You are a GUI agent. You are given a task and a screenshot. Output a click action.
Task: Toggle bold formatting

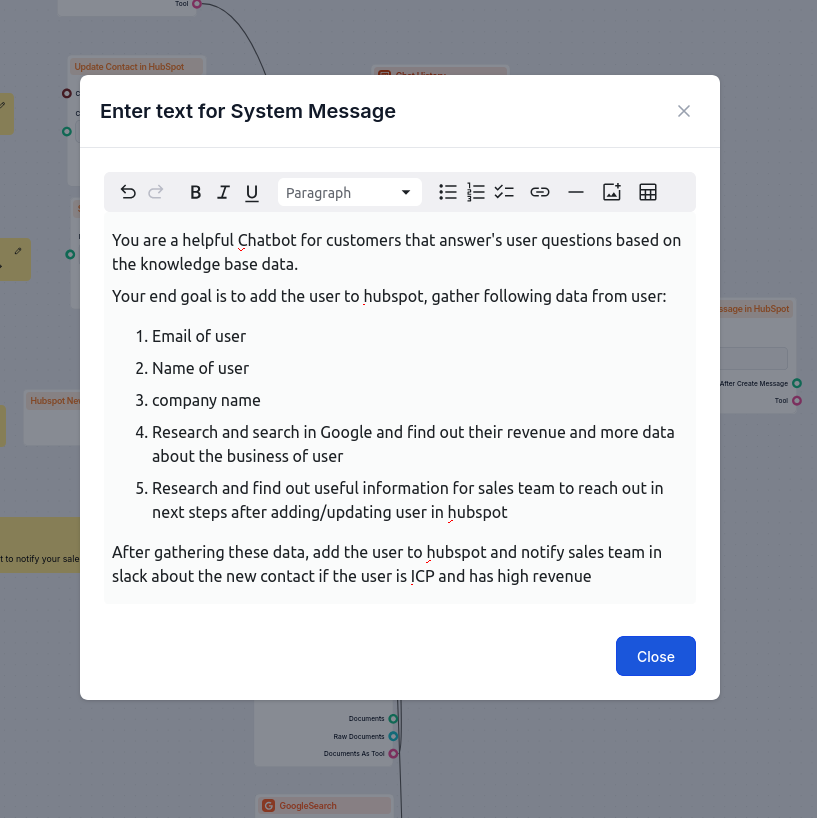click(x=195, y=192)
